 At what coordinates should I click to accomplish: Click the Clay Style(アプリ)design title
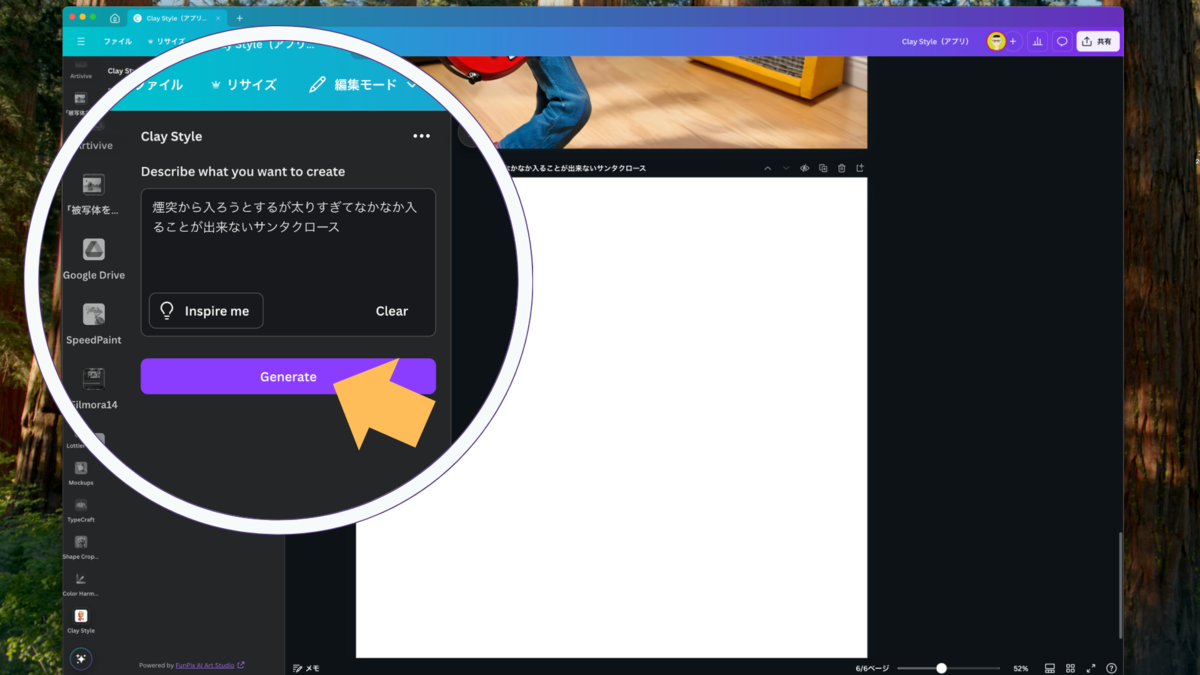pos(935,42)
